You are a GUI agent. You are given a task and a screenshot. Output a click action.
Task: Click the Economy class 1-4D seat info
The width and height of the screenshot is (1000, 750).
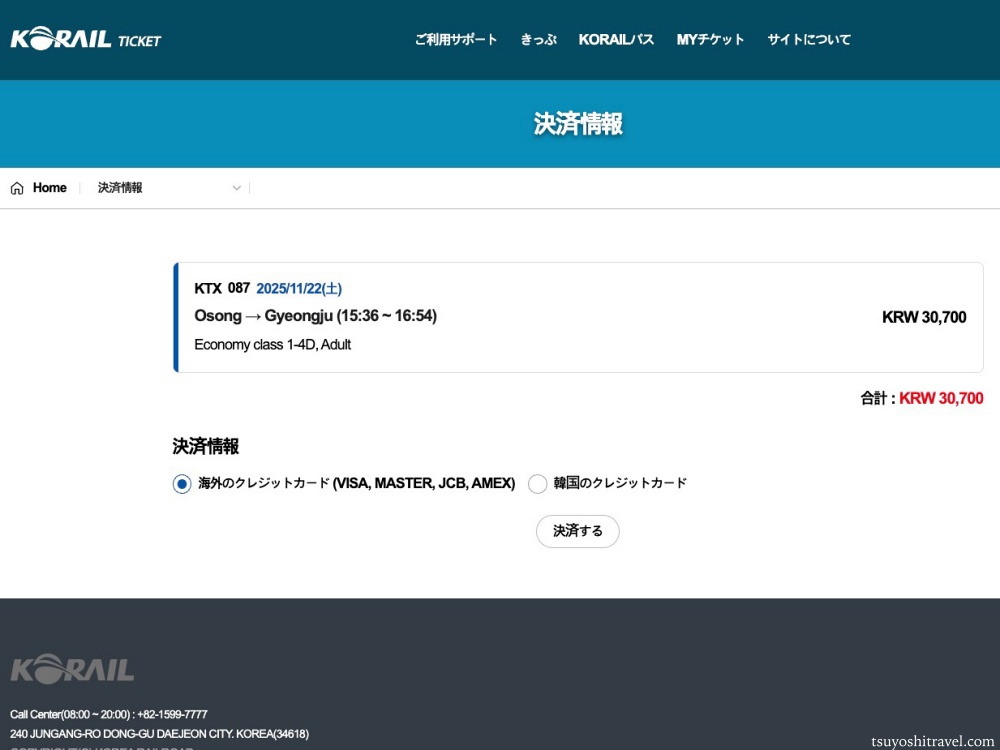pos(272,345)
